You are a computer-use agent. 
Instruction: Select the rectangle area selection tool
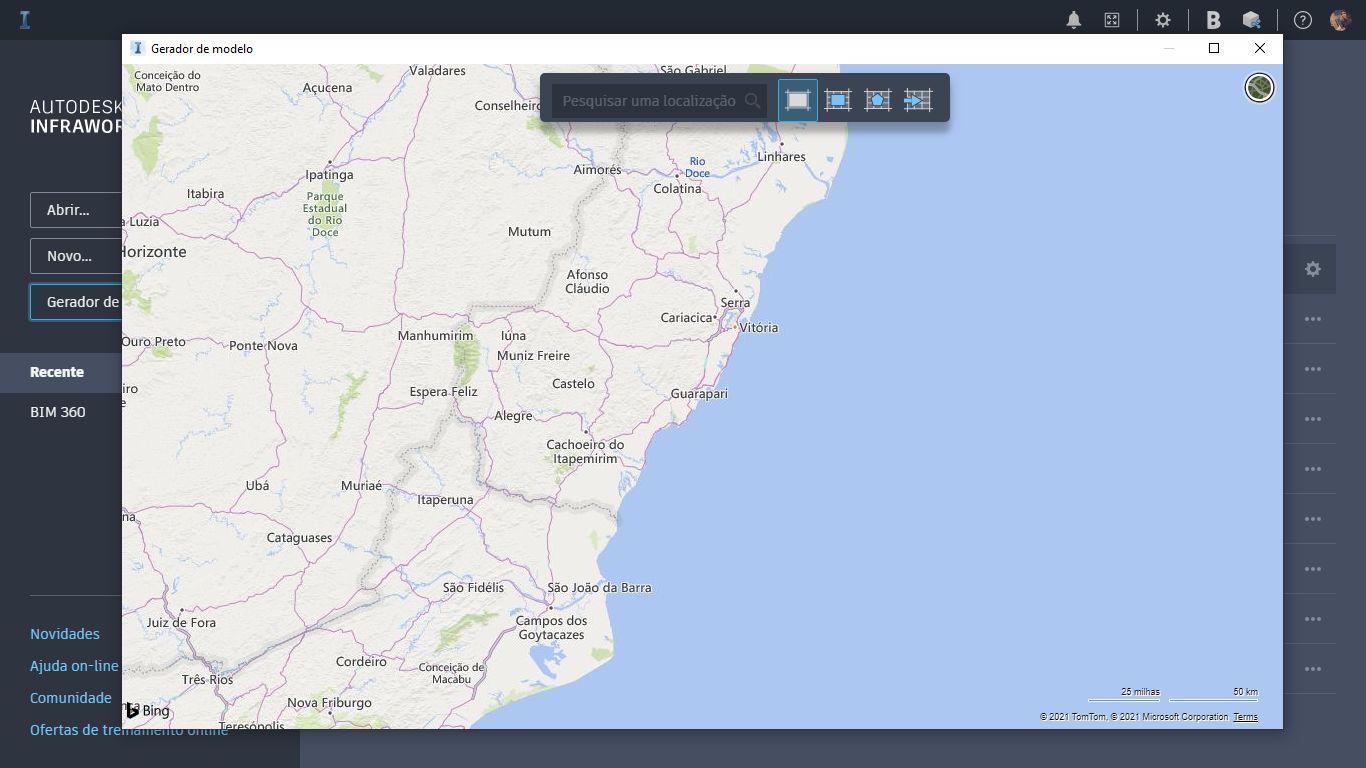[798, 100]
